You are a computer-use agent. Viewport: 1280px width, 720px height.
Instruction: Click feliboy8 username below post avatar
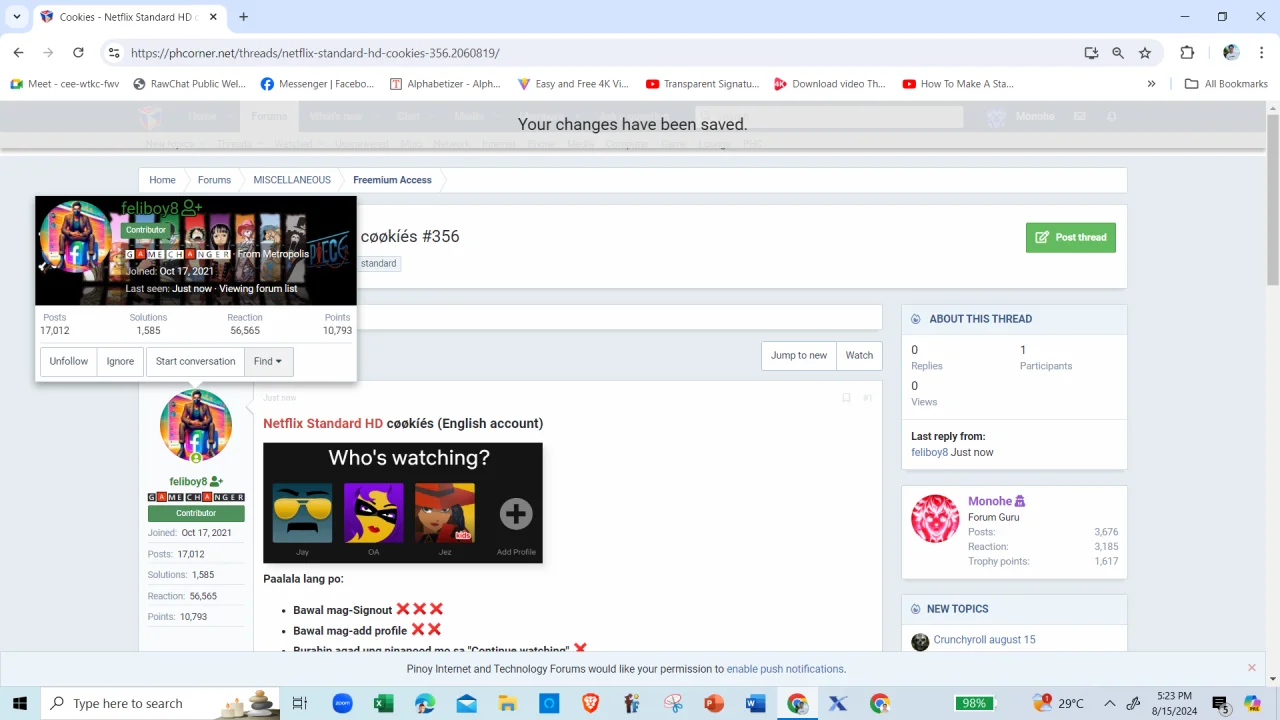coord(188,481)
